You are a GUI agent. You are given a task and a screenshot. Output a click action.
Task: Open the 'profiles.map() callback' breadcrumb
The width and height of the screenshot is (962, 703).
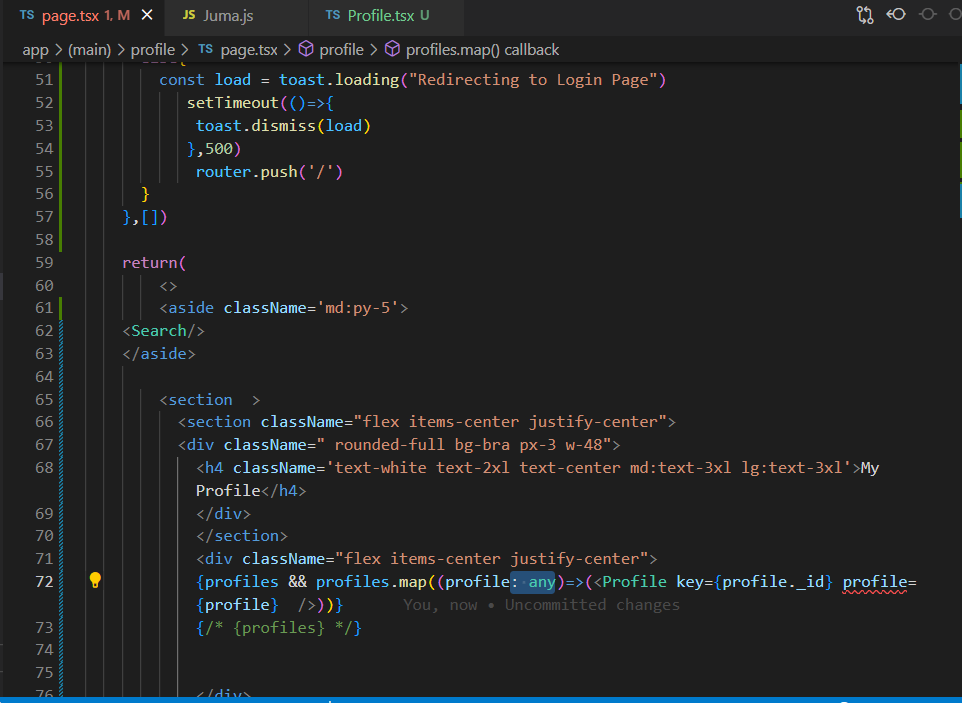pos(472,50)
